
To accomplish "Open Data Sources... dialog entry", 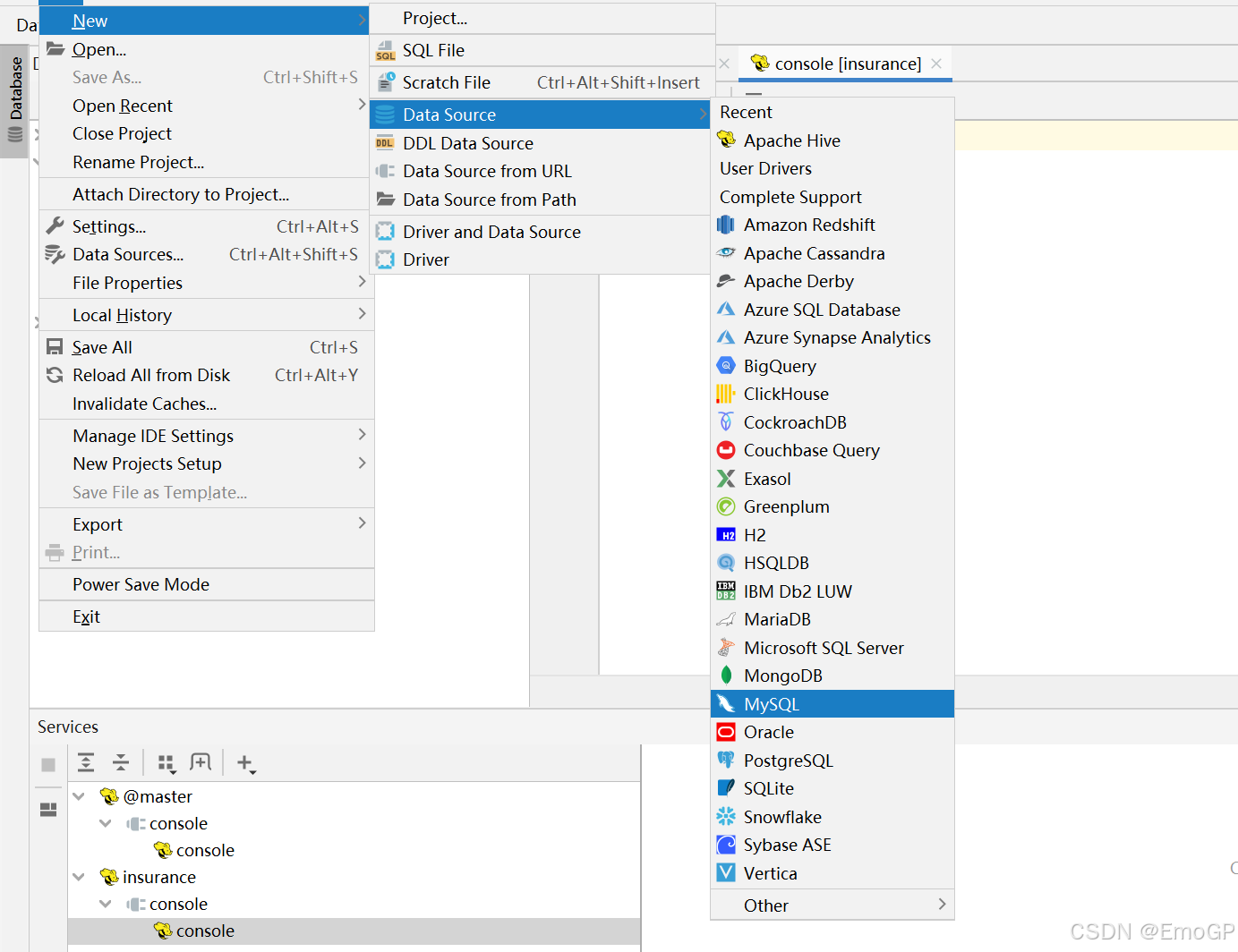I will click(207, 254).
